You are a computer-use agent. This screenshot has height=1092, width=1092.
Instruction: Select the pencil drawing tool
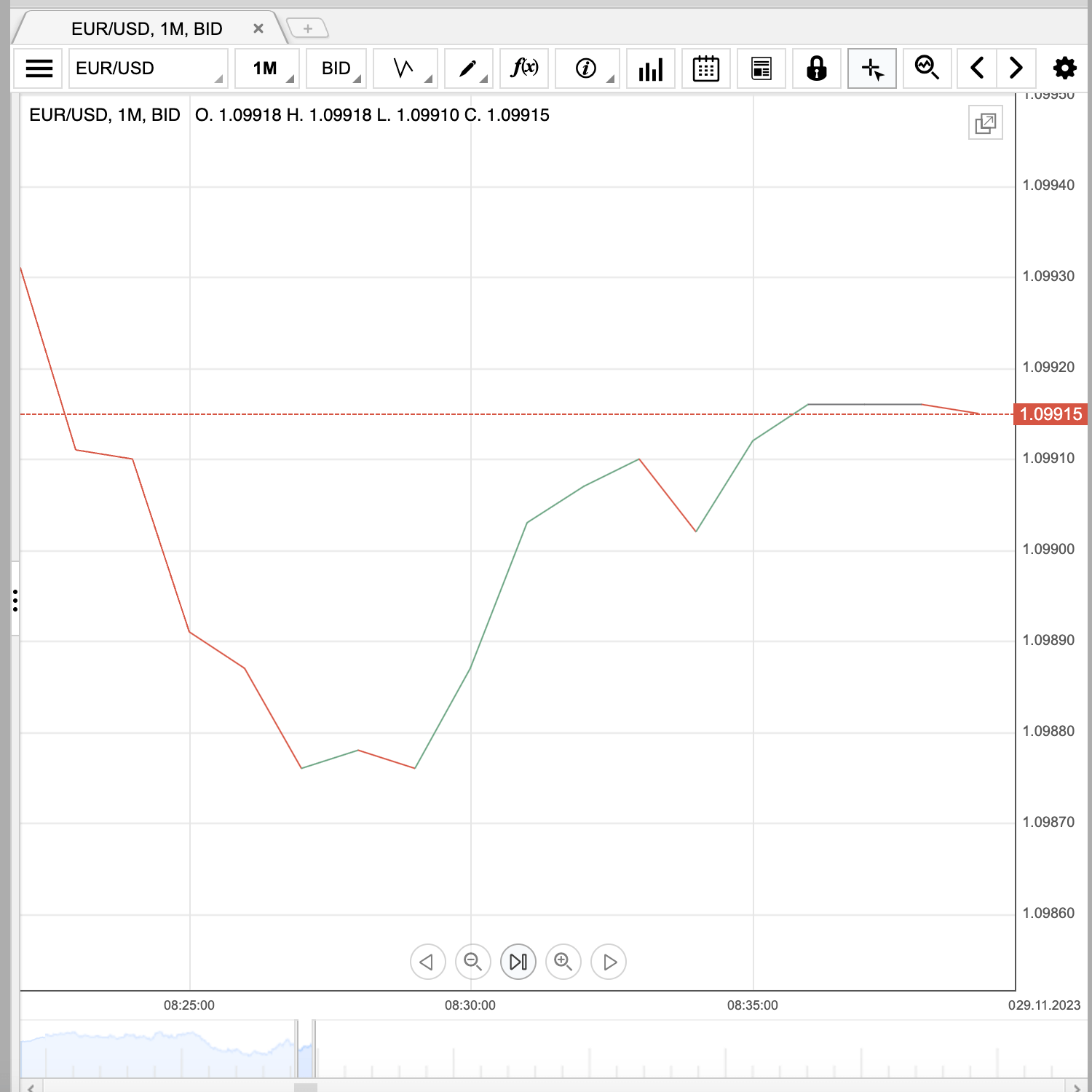pyautogui.click(x=468, y=68)
